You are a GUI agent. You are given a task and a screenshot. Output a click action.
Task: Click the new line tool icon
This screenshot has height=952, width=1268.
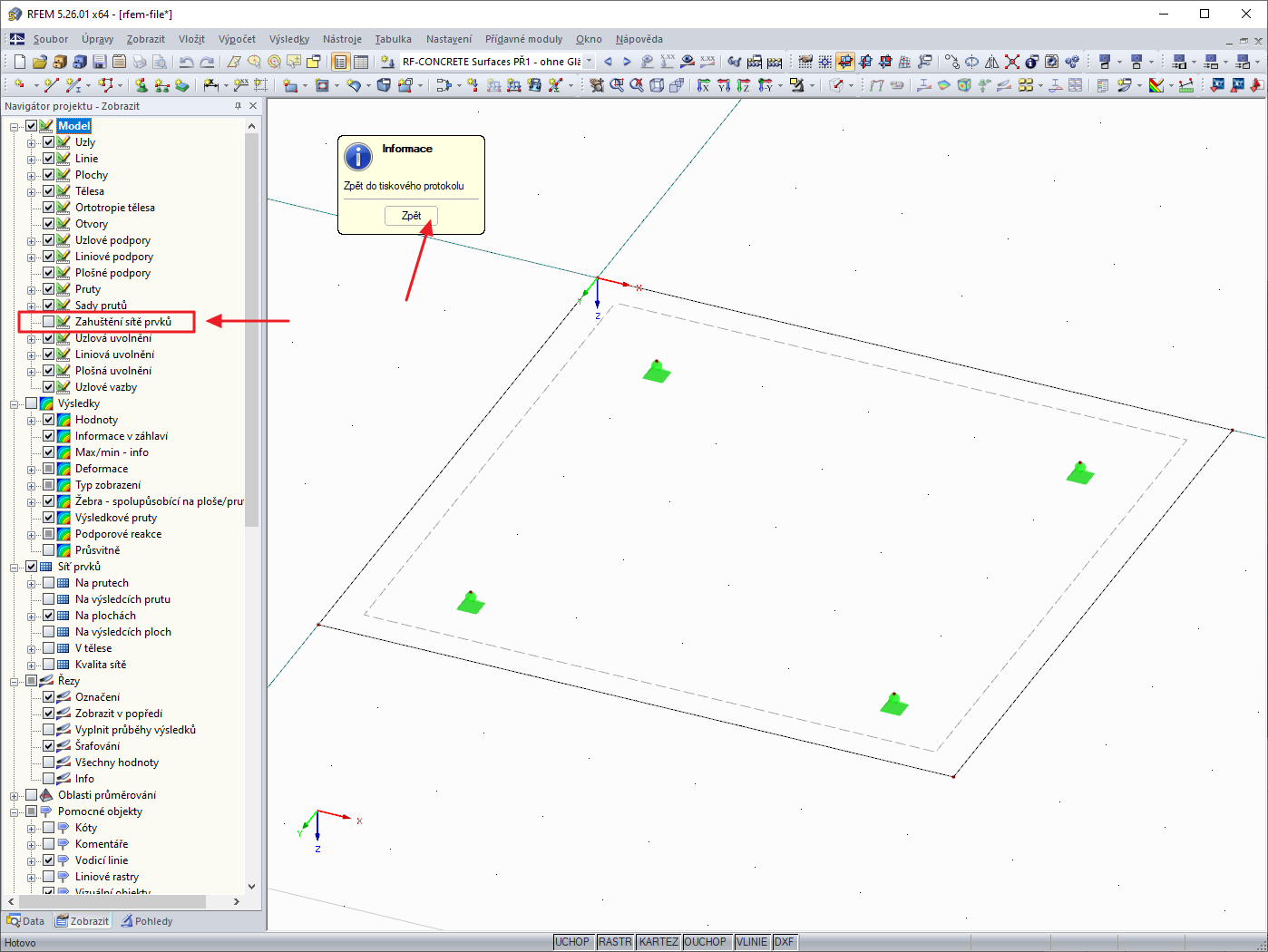coord(51,85)
